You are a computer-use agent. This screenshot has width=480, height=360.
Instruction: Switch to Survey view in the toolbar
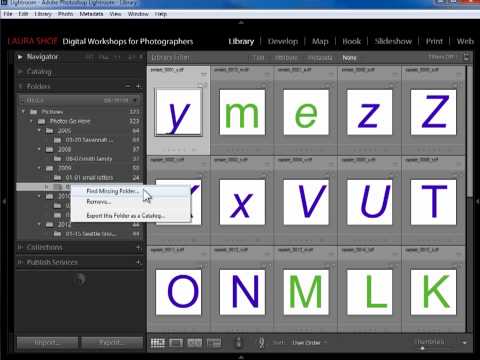click(x=214, y=343)
